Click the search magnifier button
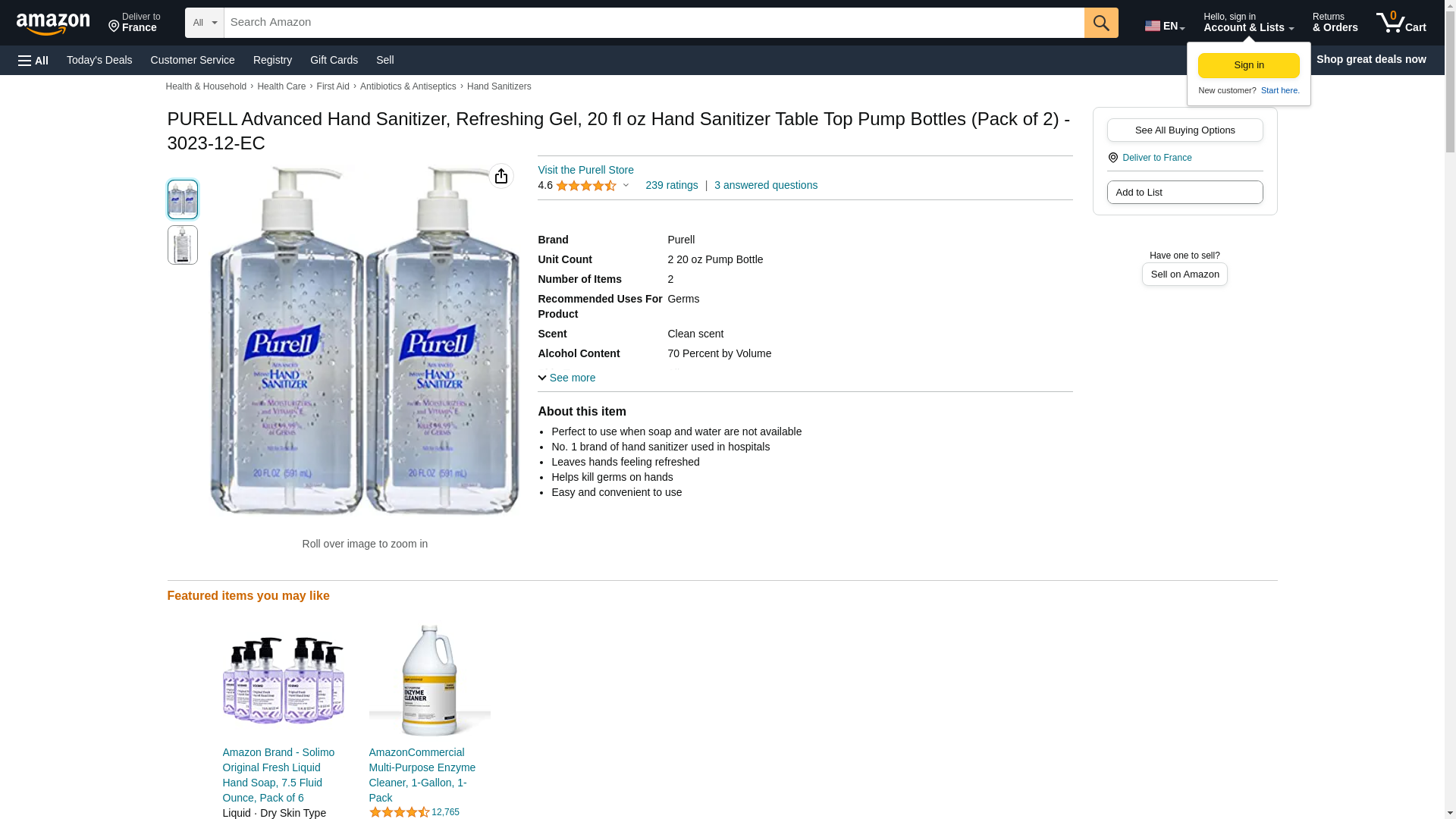Screen dimensions: 1456x819 pyautogui.click(x=1101, y=23)
